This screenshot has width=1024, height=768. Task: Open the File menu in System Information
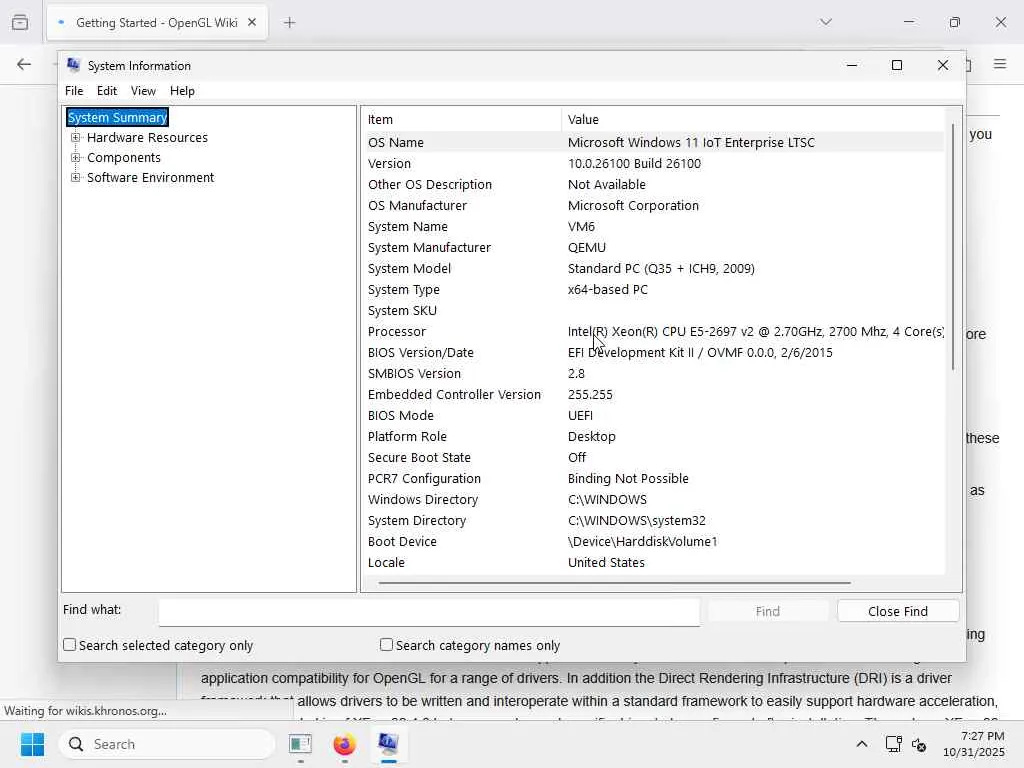(x=74, y=91)
